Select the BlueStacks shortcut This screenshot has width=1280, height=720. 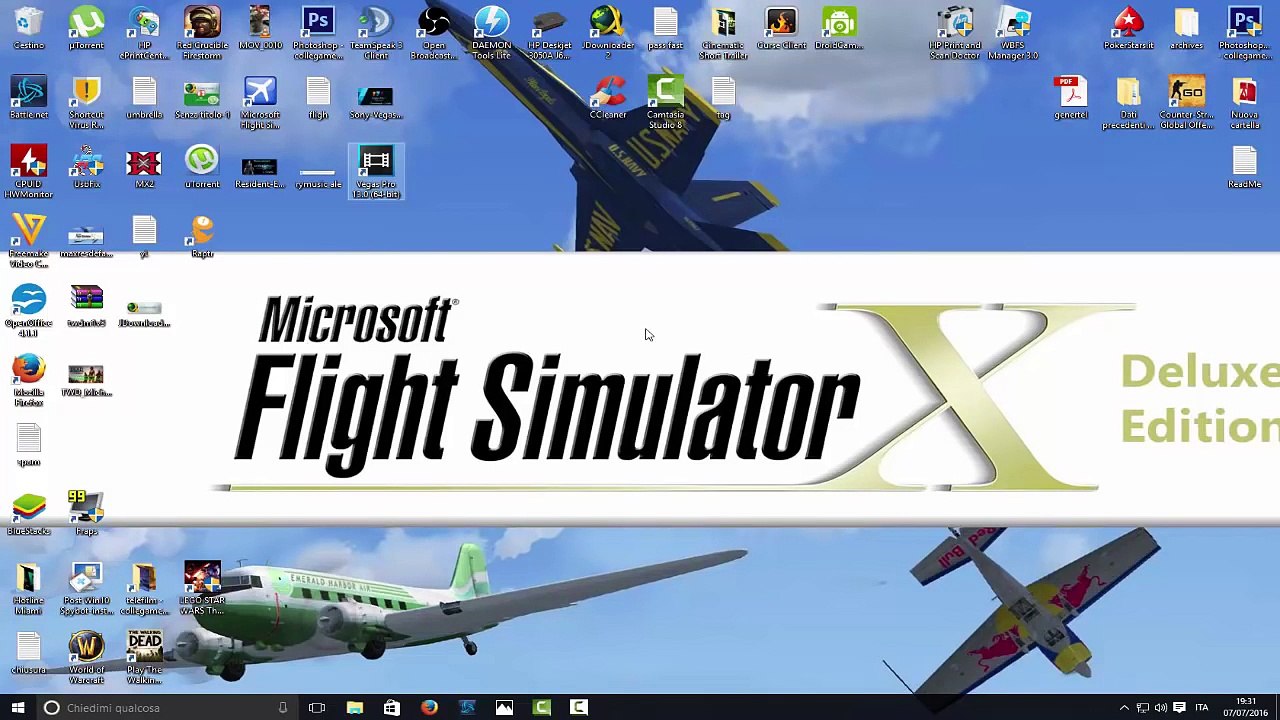pos(29,514)
